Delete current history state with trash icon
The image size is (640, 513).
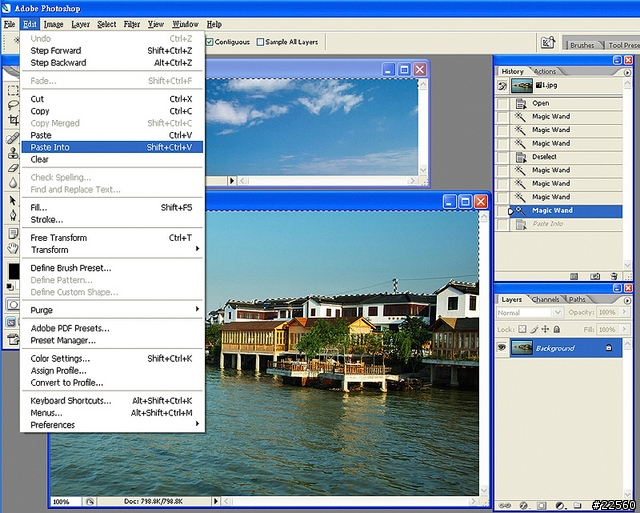pos(614,276)
